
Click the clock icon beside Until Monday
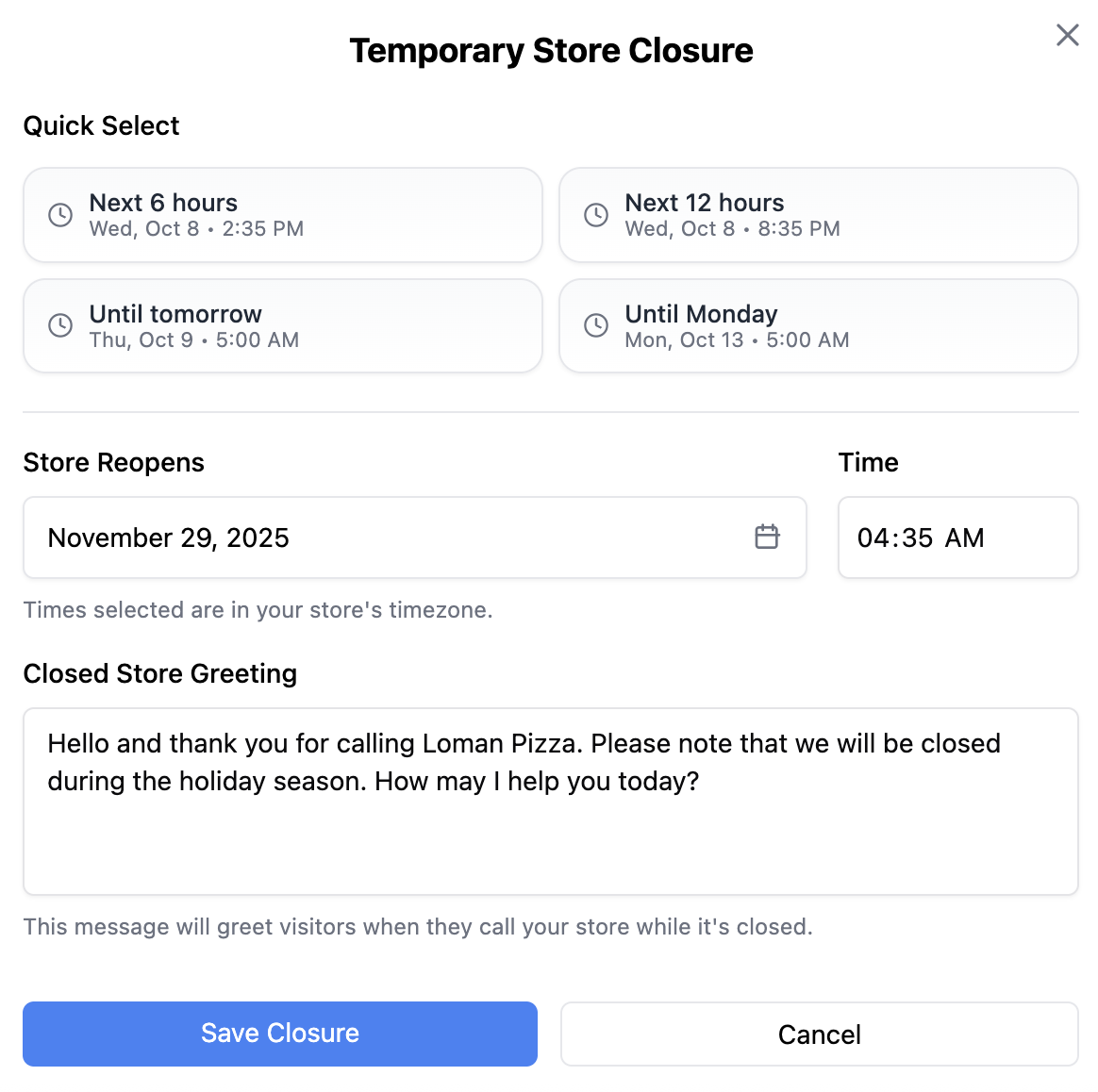(x=596, y=326)
